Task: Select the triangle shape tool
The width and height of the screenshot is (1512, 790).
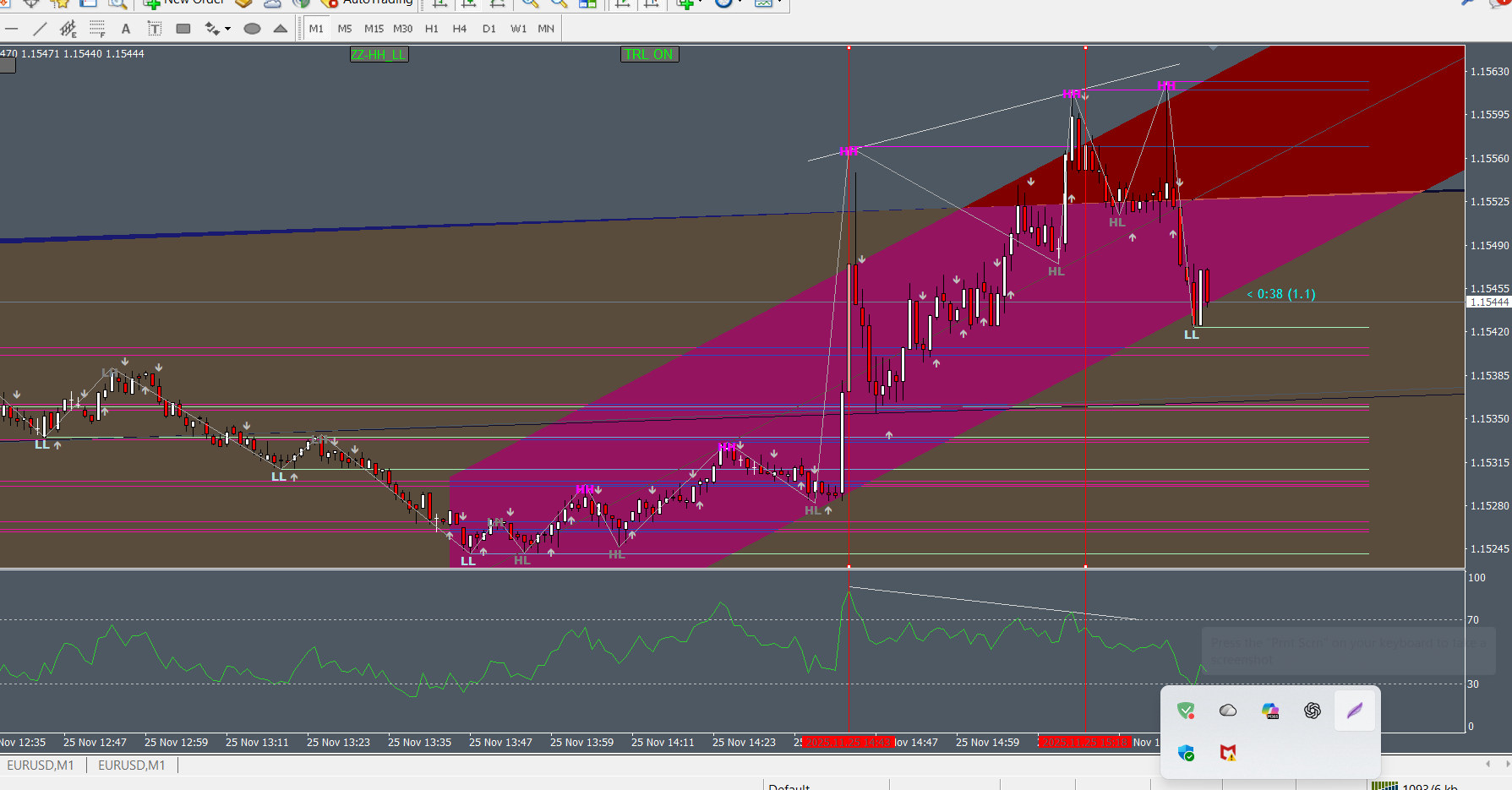Action: click(281, 29)
